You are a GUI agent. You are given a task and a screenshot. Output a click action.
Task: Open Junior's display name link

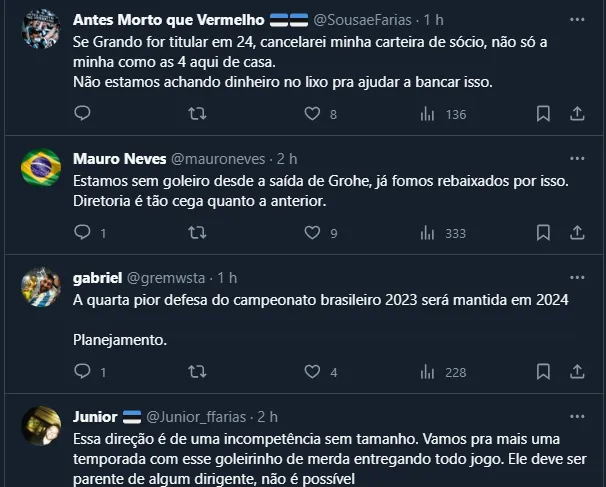[96, 417]
